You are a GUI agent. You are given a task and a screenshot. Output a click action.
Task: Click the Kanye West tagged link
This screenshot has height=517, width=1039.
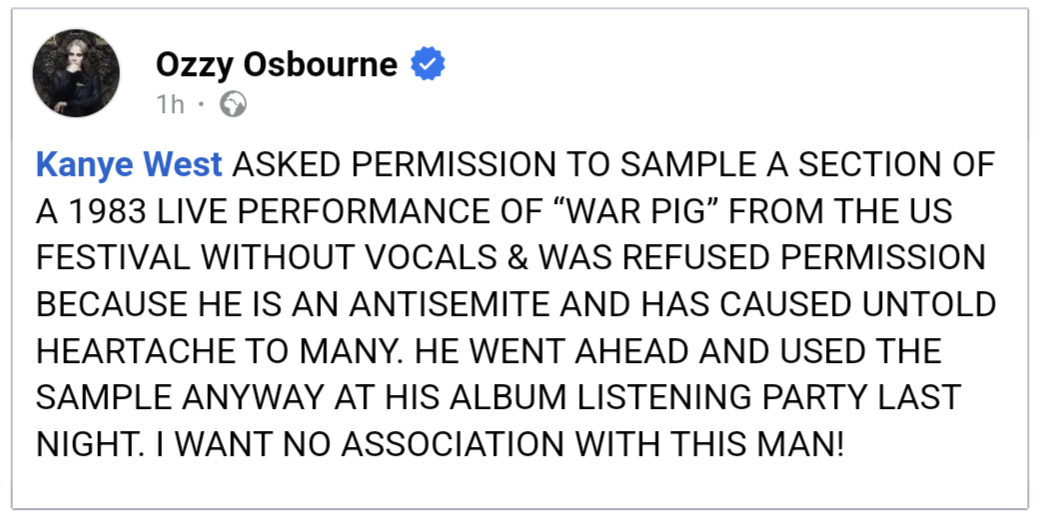pyautogui.click(x=128, y=167)
